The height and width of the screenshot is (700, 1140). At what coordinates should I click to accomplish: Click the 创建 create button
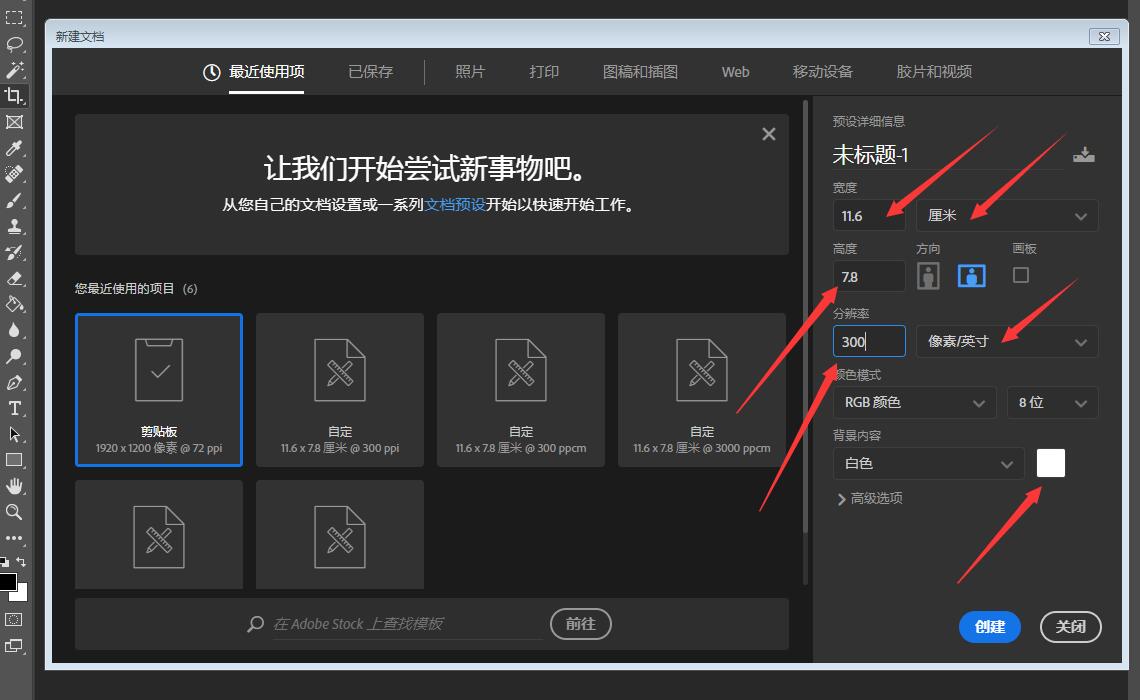(989, 627)
